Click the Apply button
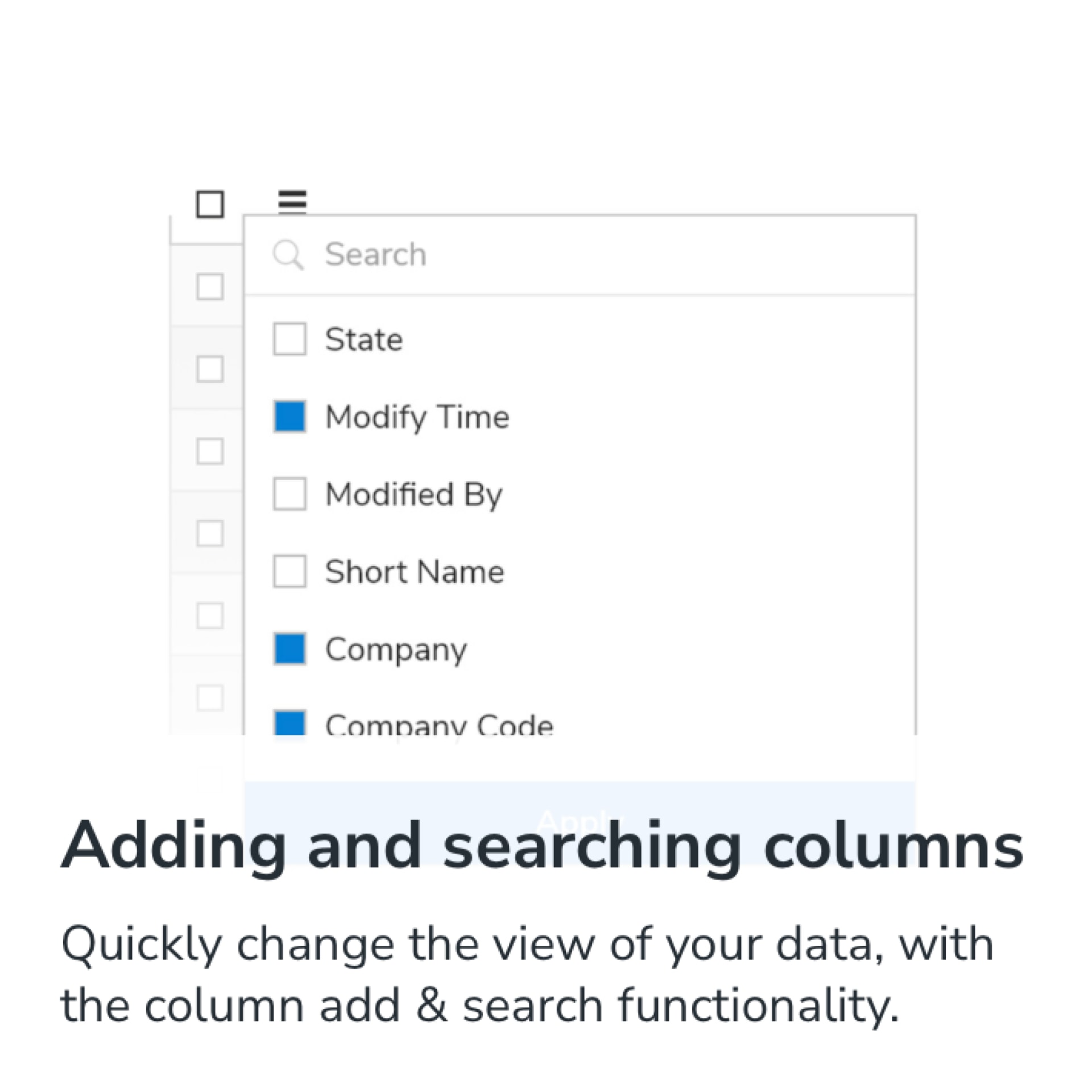 point(580,822)
